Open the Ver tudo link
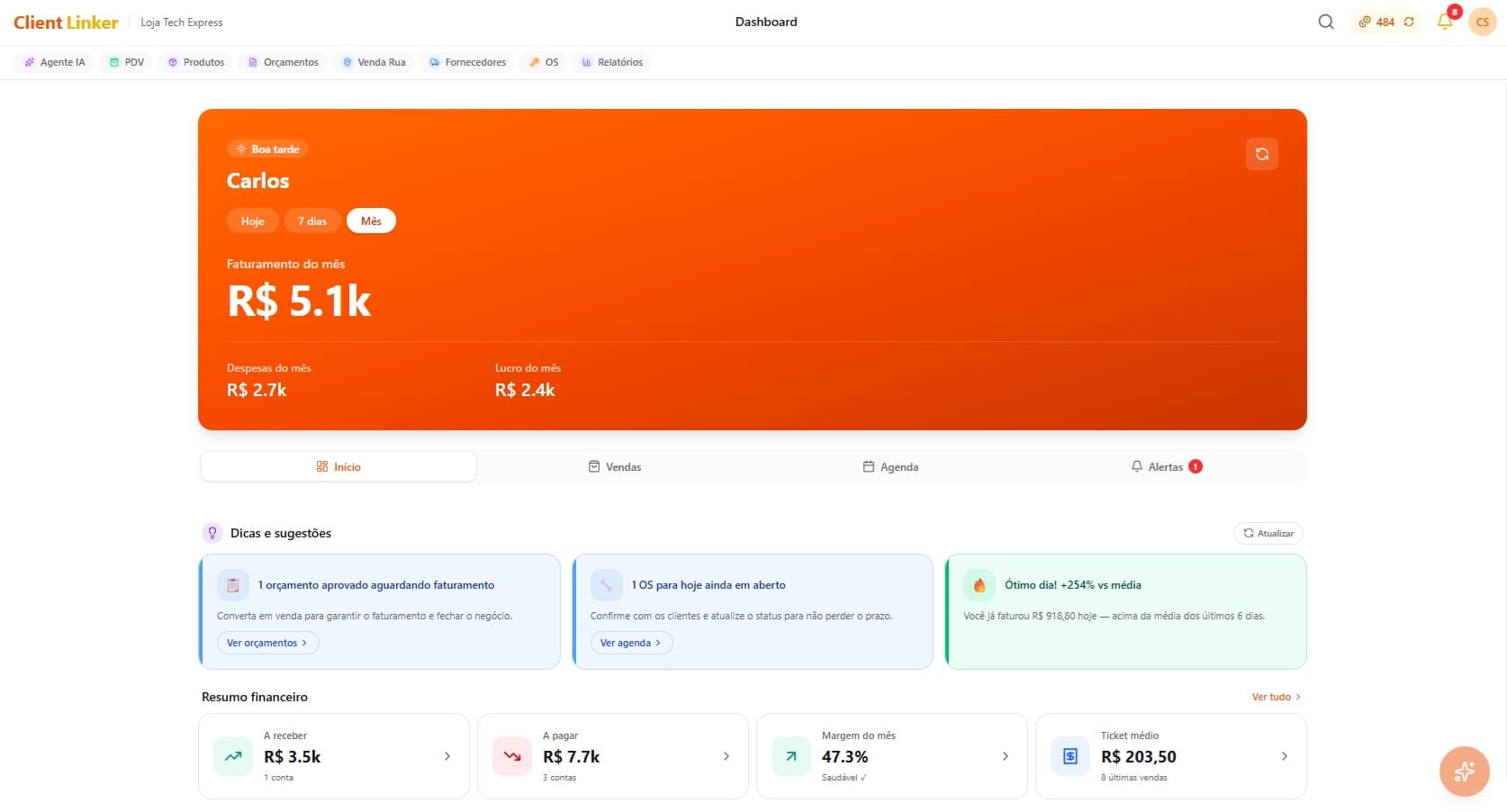This screenshot has height=812, width=1507. click(x=1276, y=697)
